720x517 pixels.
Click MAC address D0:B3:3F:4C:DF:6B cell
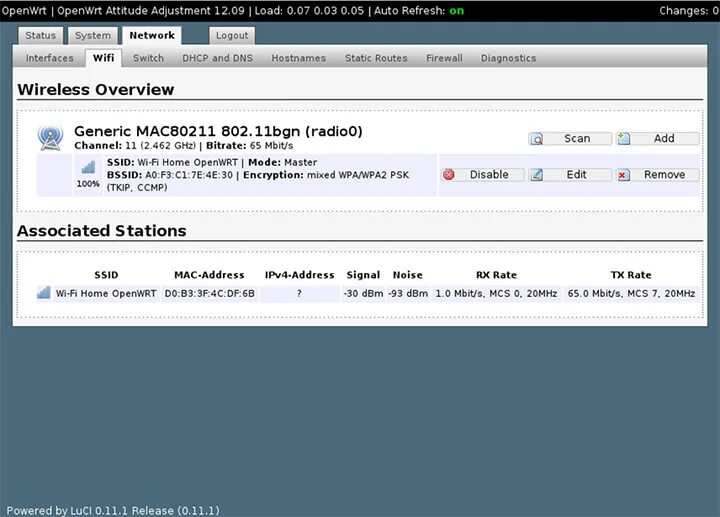(209, 293)
